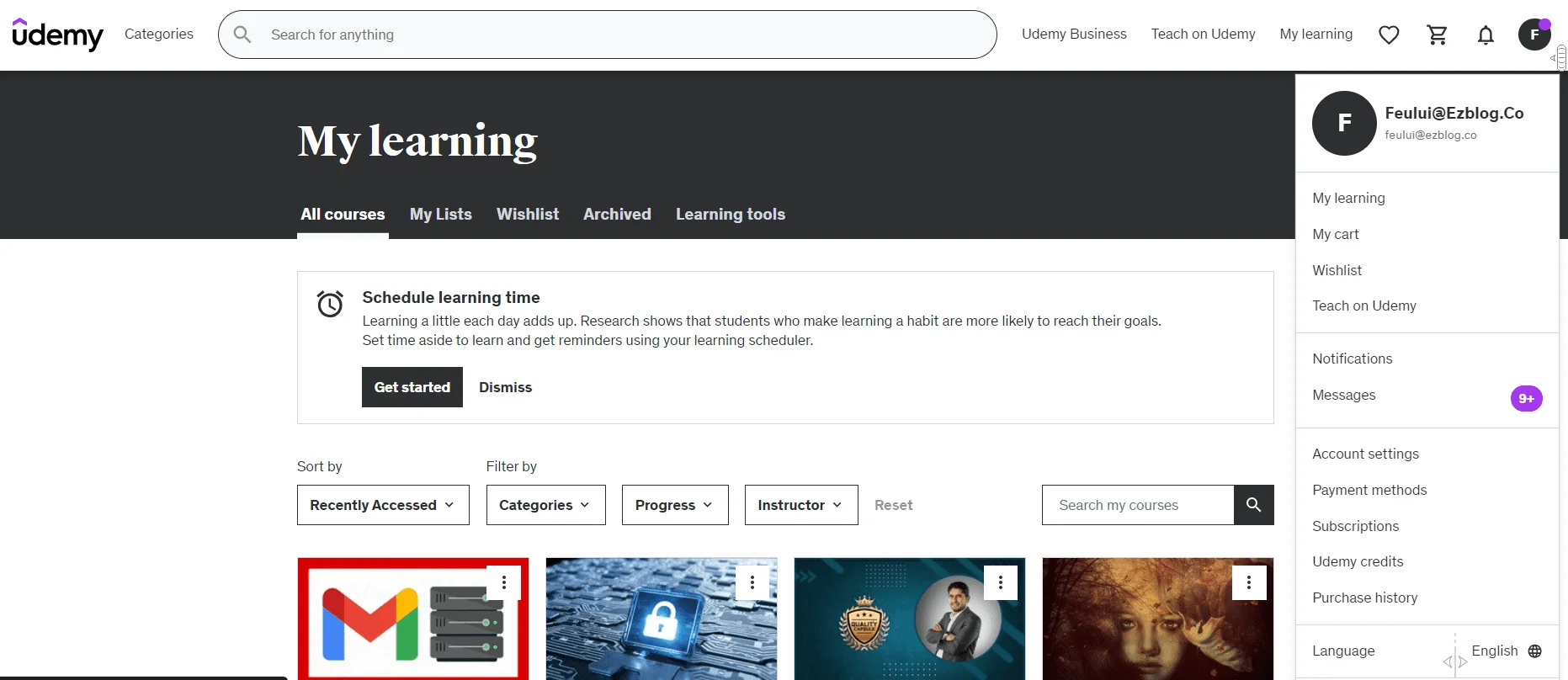Click the small profile avatar in header
The image size is (1568, 680).
pyautogui.click(x=1534, y=35)
